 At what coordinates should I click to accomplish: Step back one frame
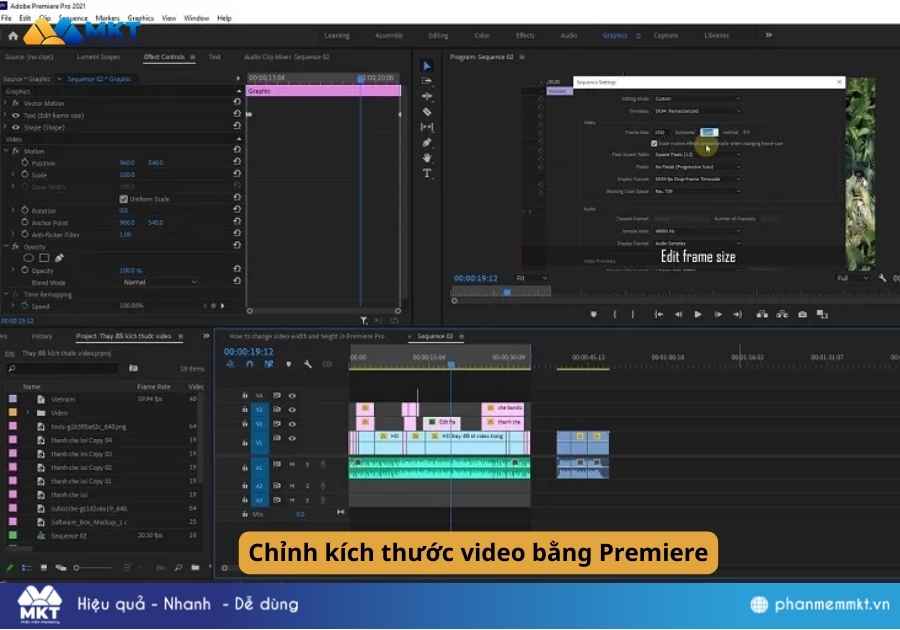point(678,314)
